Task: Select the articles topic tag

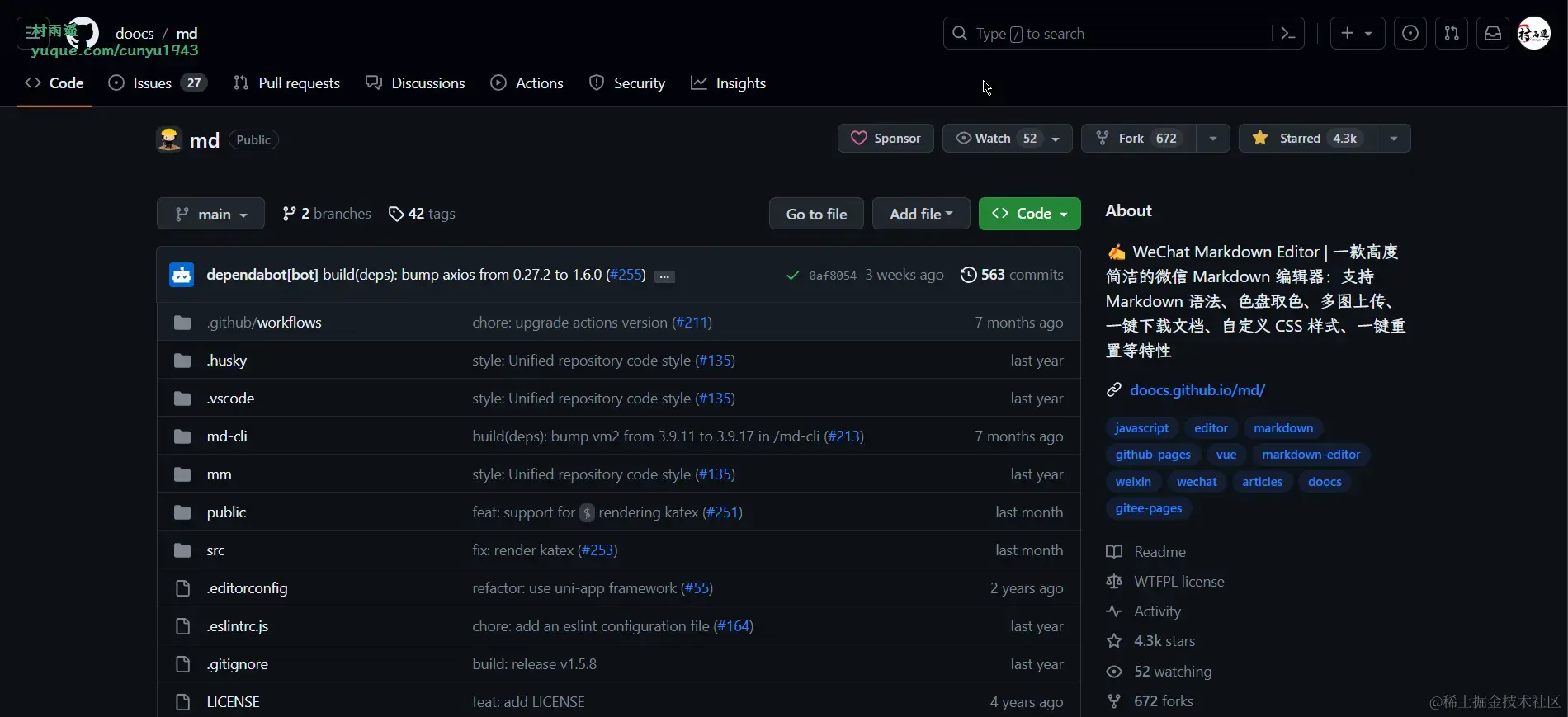Action: (x=1262, y=482)
